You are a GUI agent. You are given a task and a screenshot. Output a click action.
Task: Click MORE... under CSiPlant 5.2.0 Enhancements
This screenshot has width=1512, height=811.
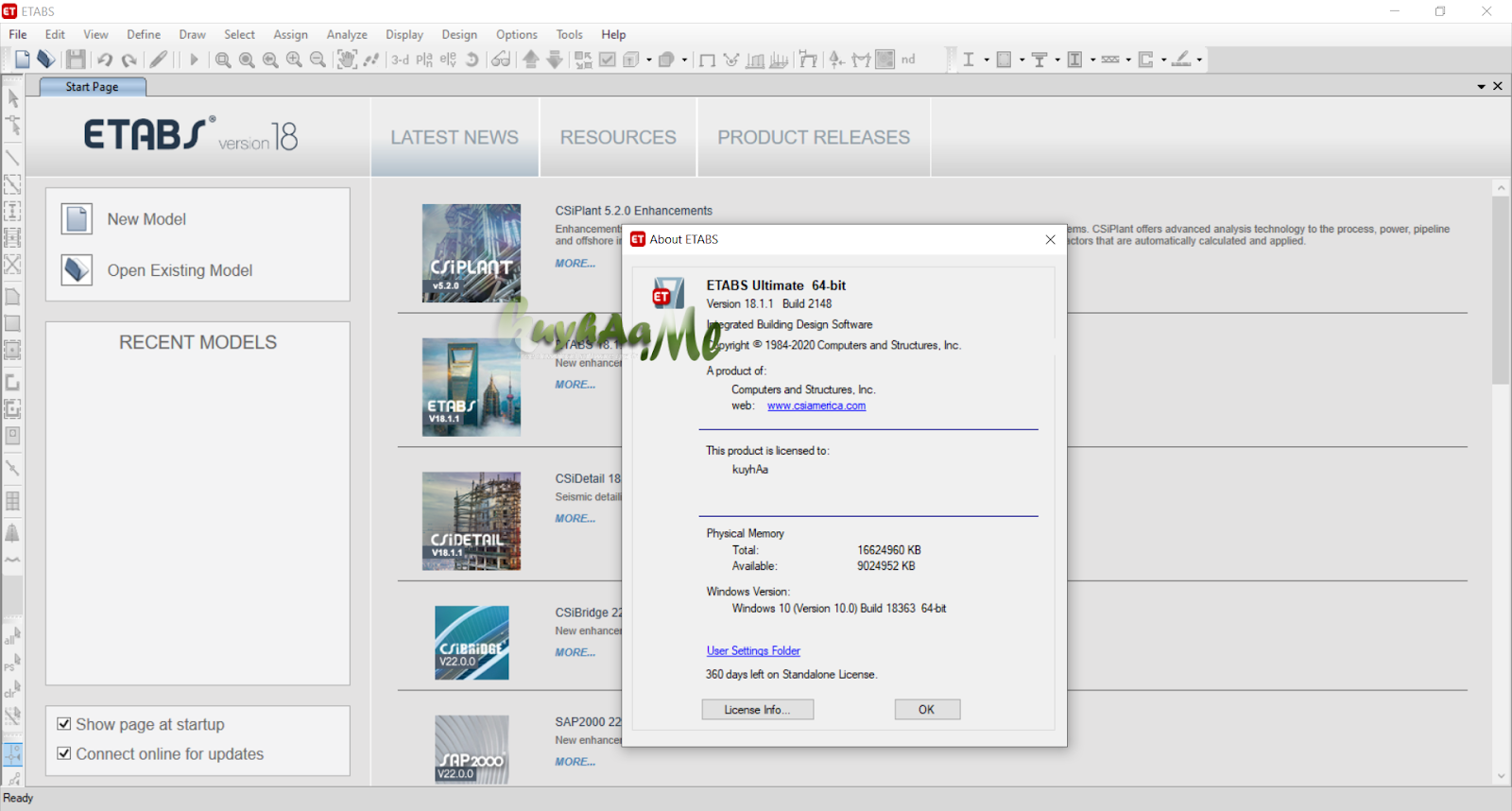576,264
